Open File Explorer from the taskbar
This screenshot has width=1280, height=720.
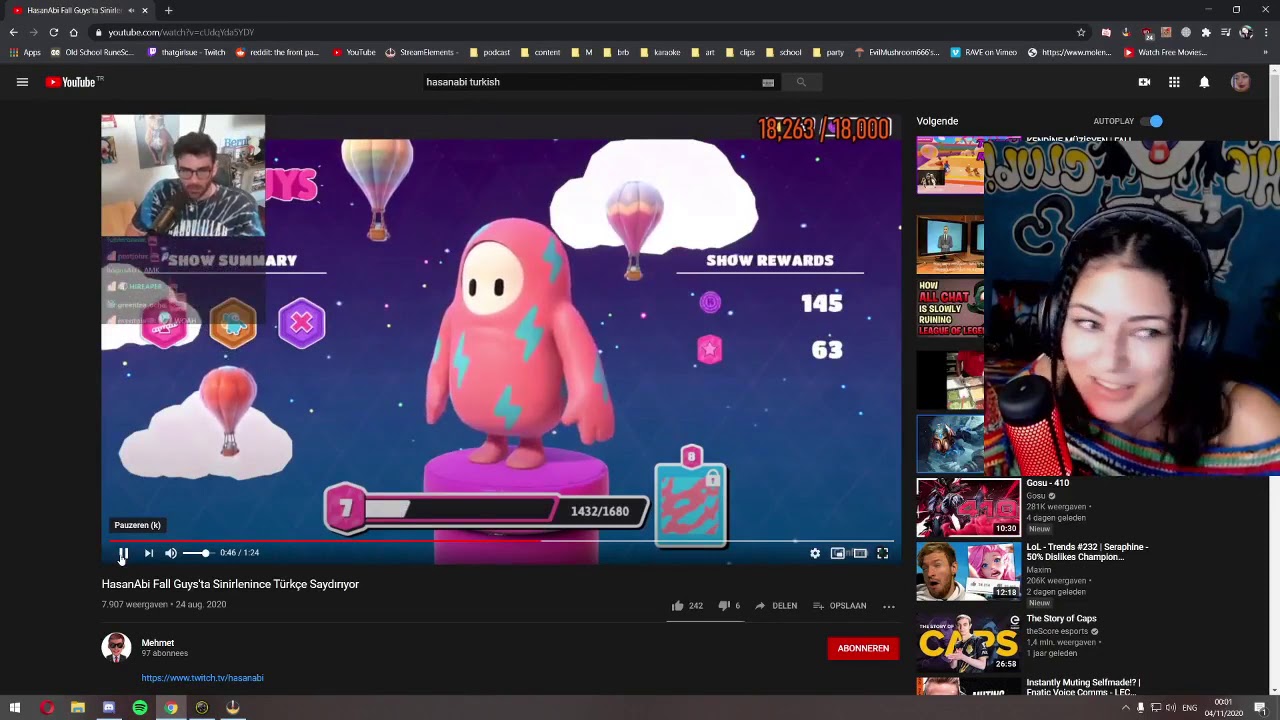coord(78,708)
